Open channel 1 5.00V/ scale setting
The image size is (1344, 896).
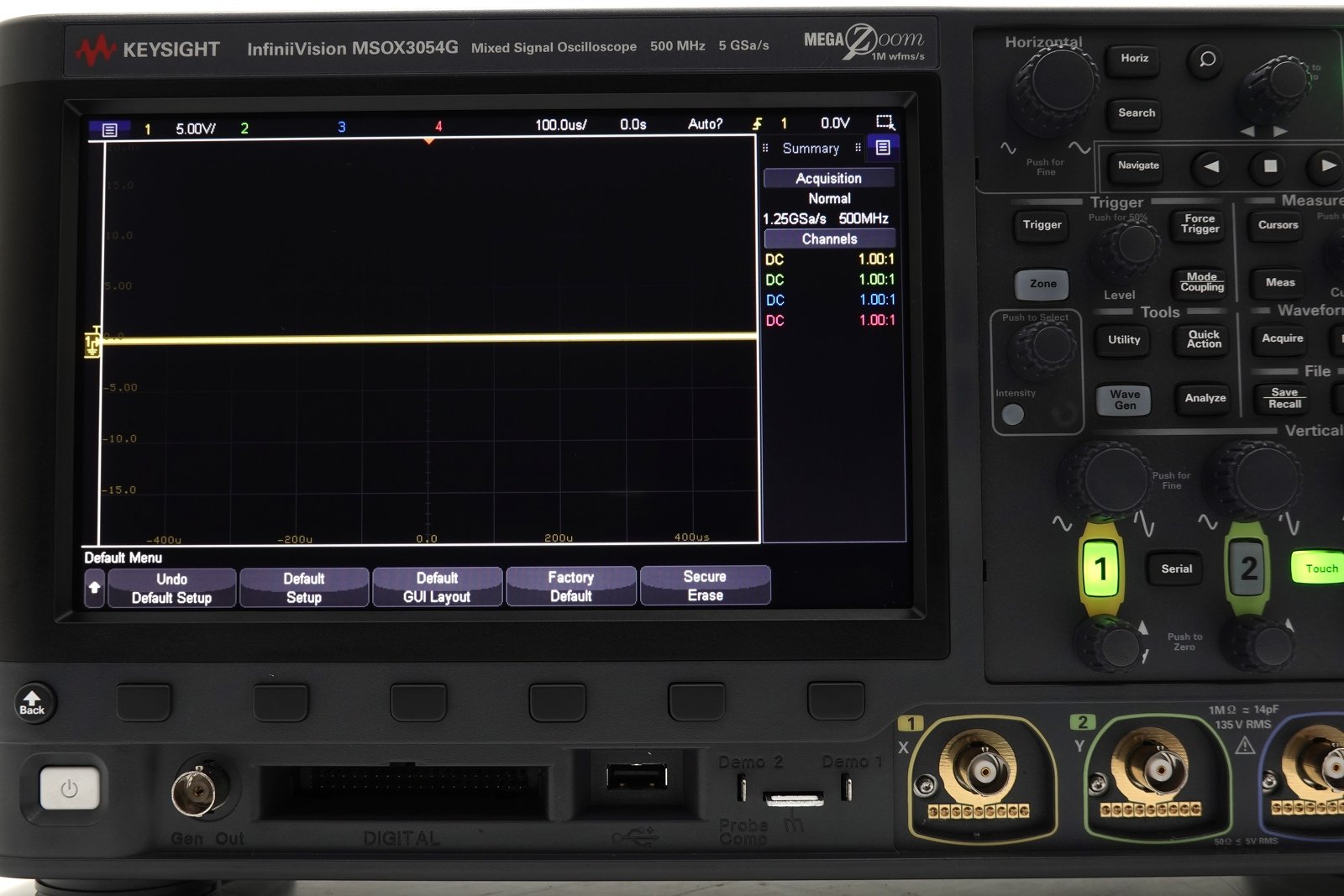[x=195, y=128]
